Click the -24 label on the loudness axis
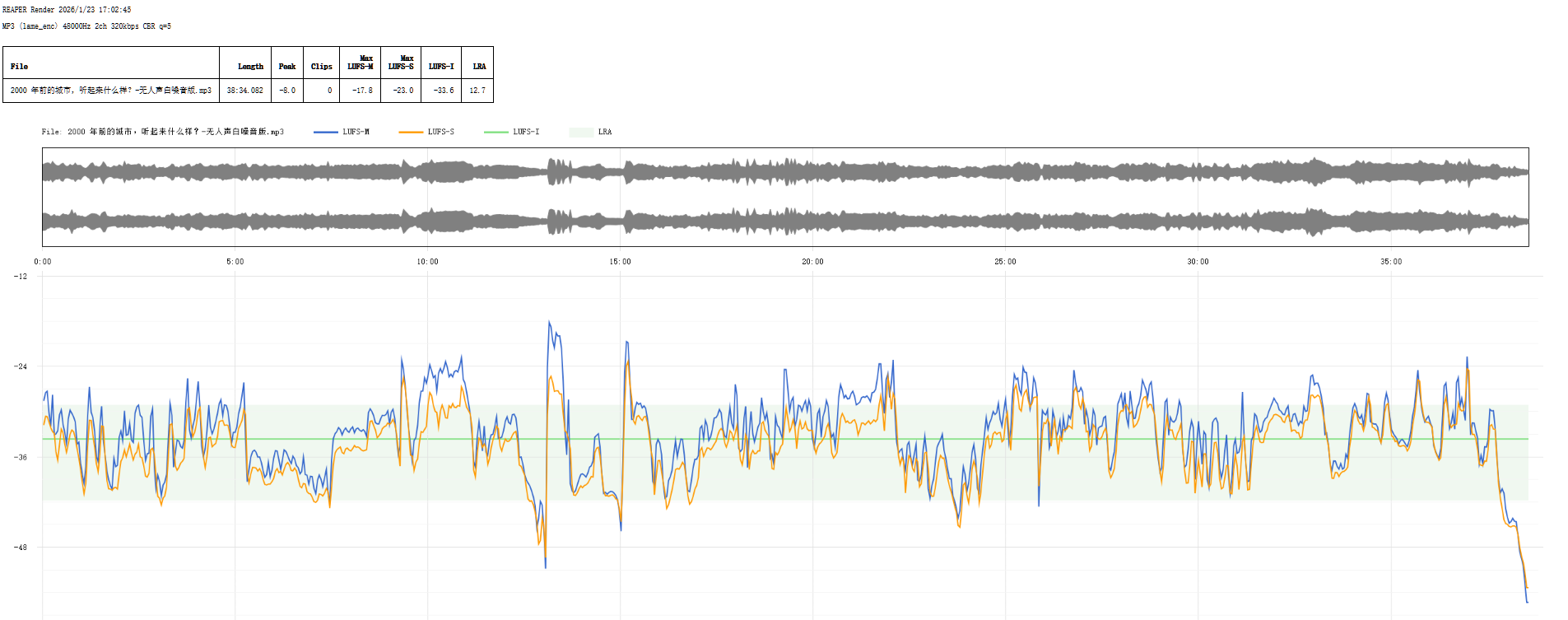 pyautogui.click(x=21, y=366)
